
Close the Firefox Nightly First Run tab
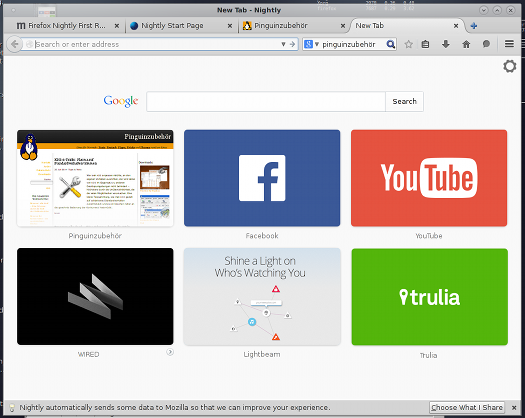(x=117, y=26)
